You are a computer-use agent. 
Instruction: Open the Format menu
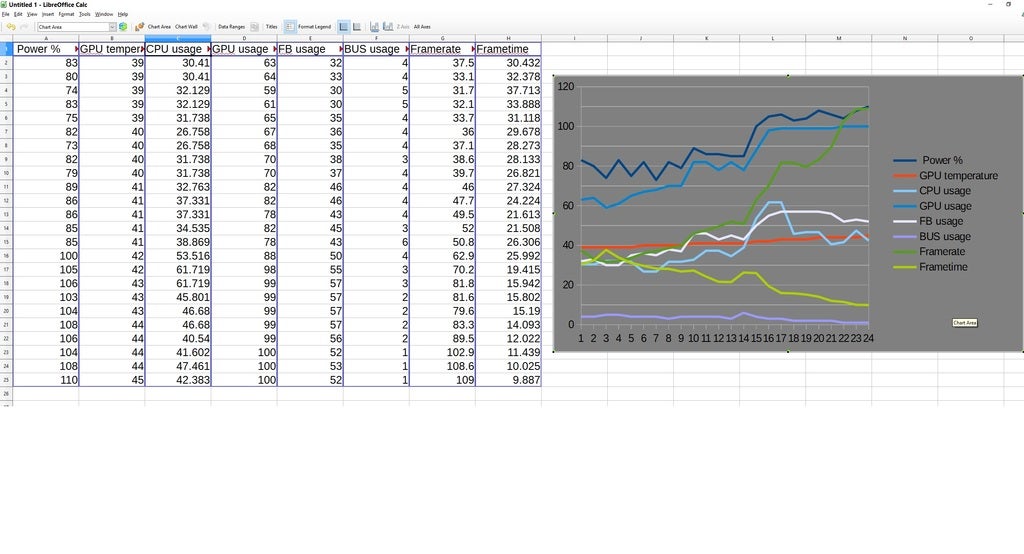tap(66, 14)
